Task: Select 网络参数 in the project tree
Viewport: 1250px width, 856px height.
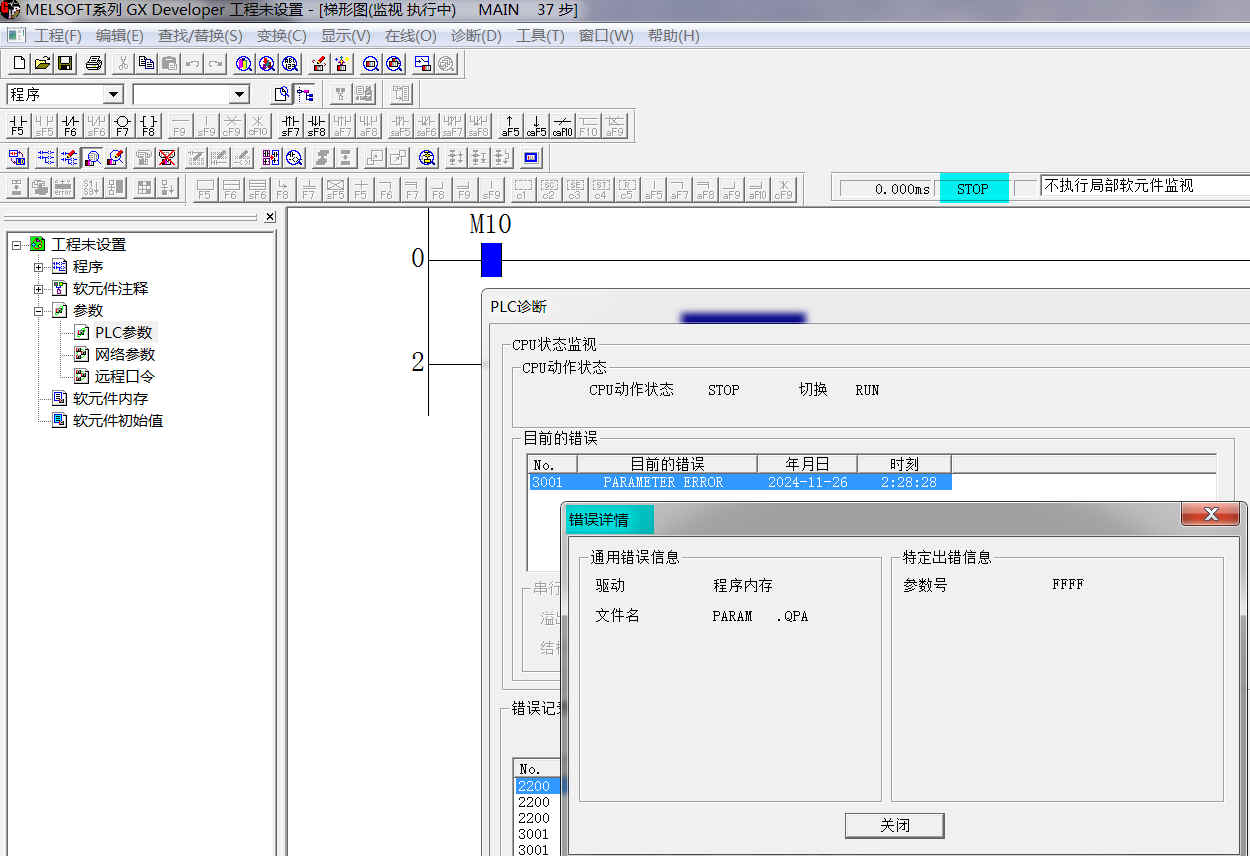Action: click(x=125, y=355)
